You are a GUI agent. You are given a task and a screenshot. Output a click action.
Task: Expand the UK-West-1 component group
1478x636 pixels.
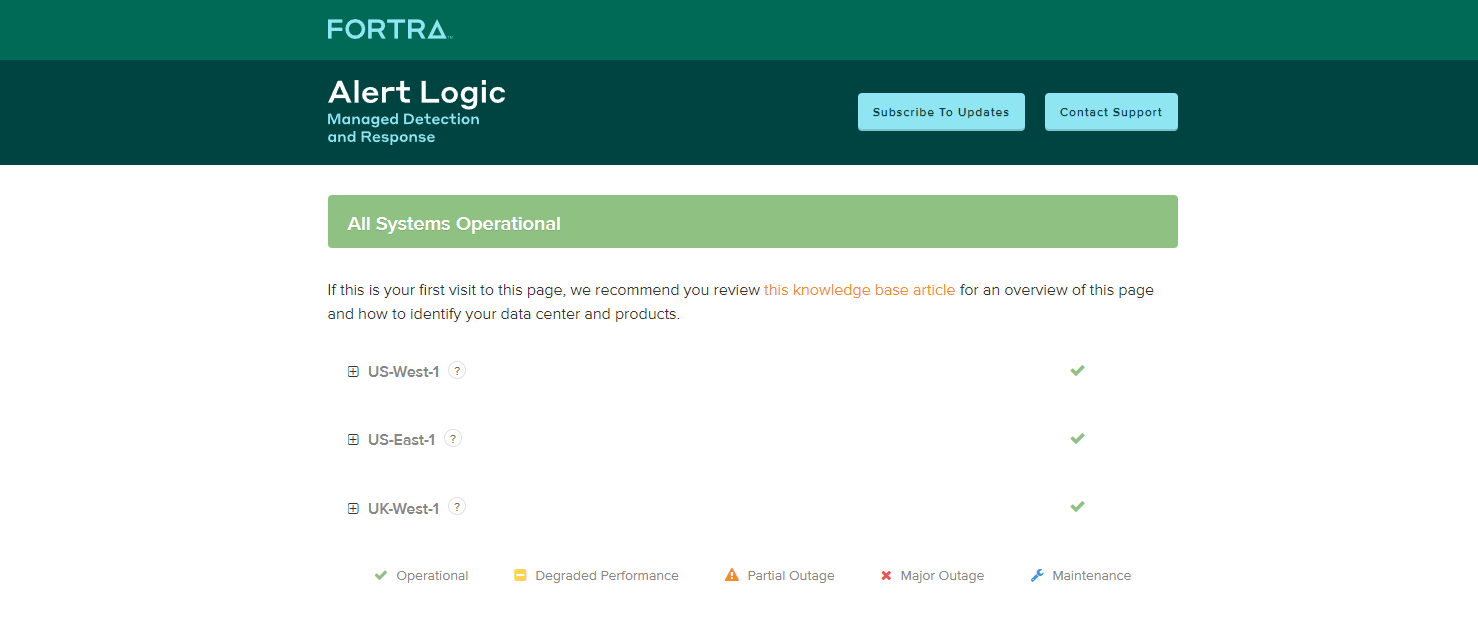[x=353, y=508]
